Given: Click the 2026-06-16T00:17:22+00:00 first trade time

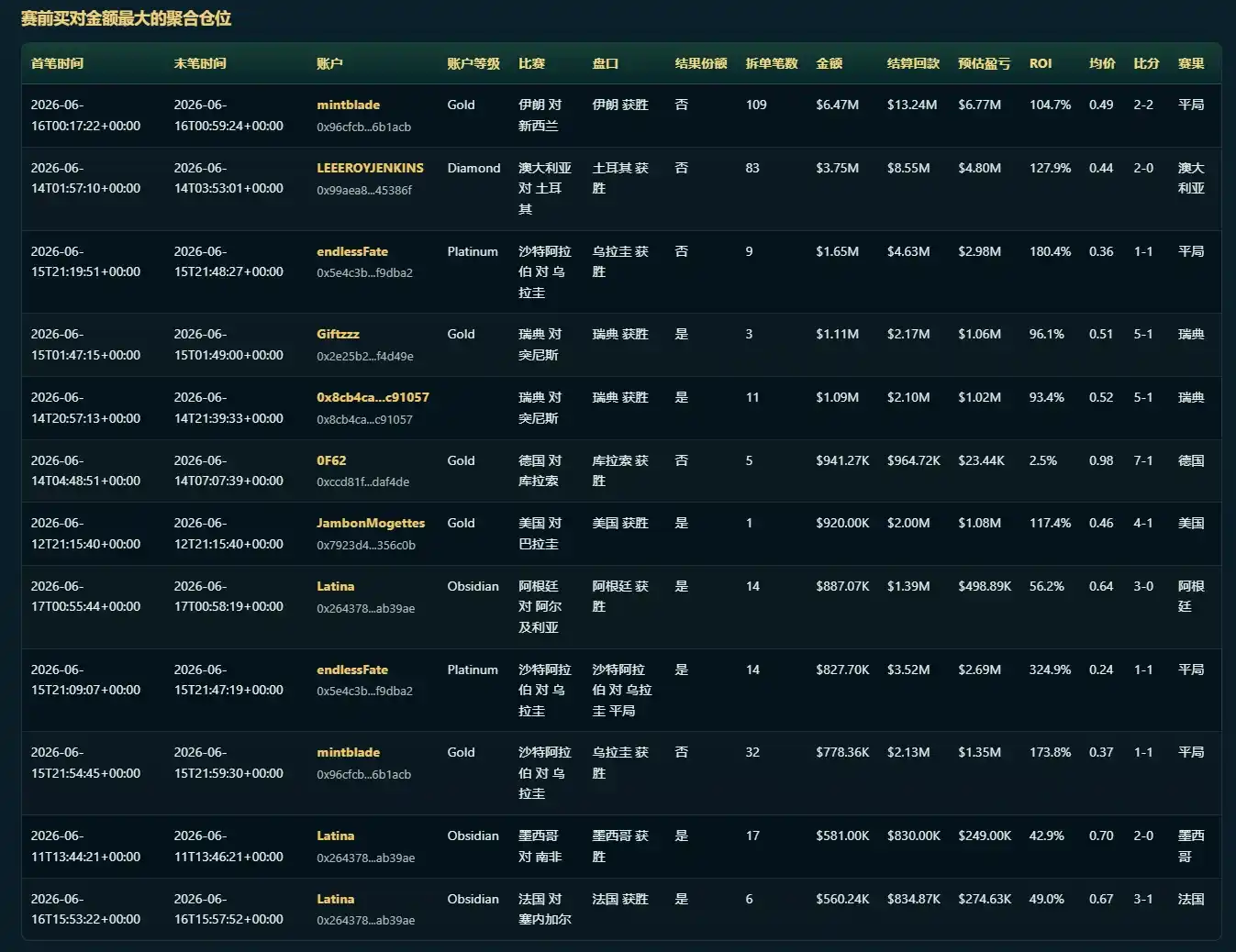Looking at the screenshot, I should [85, 115].
